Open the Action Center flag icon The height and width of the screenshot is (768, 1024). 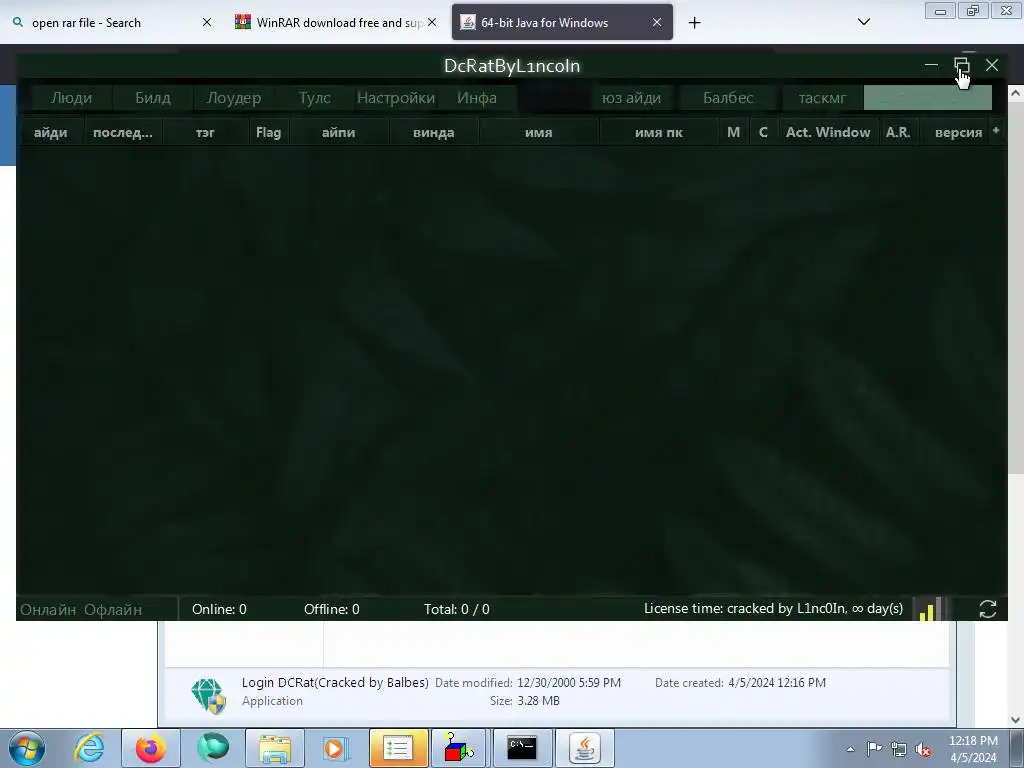tap(874, 749)
